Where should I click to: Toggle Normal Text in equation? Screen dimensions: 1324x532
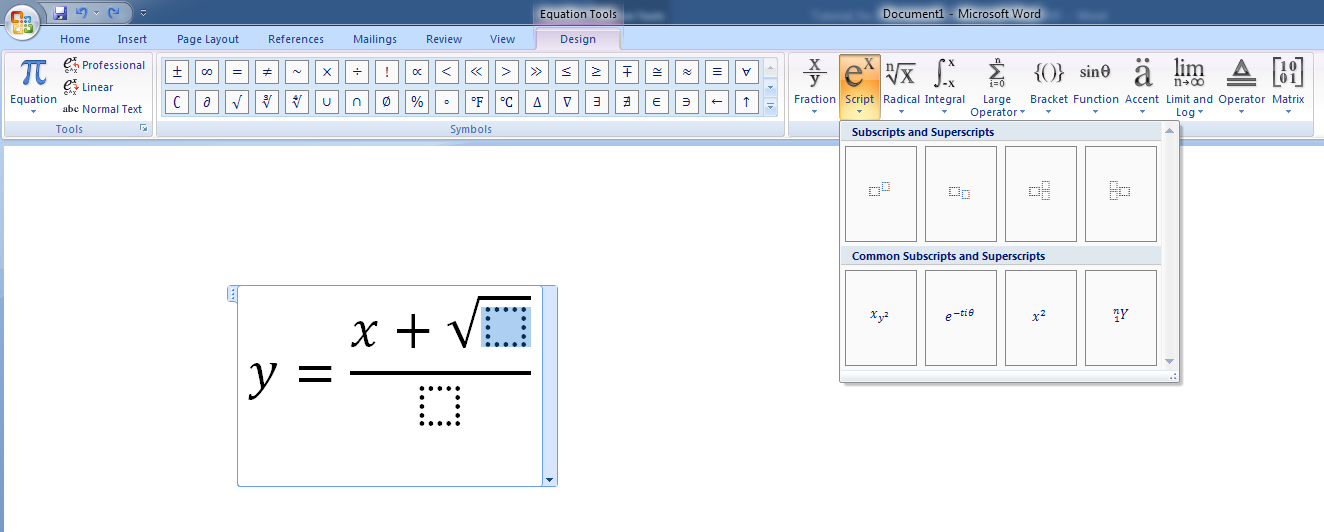tap(102, 109)
